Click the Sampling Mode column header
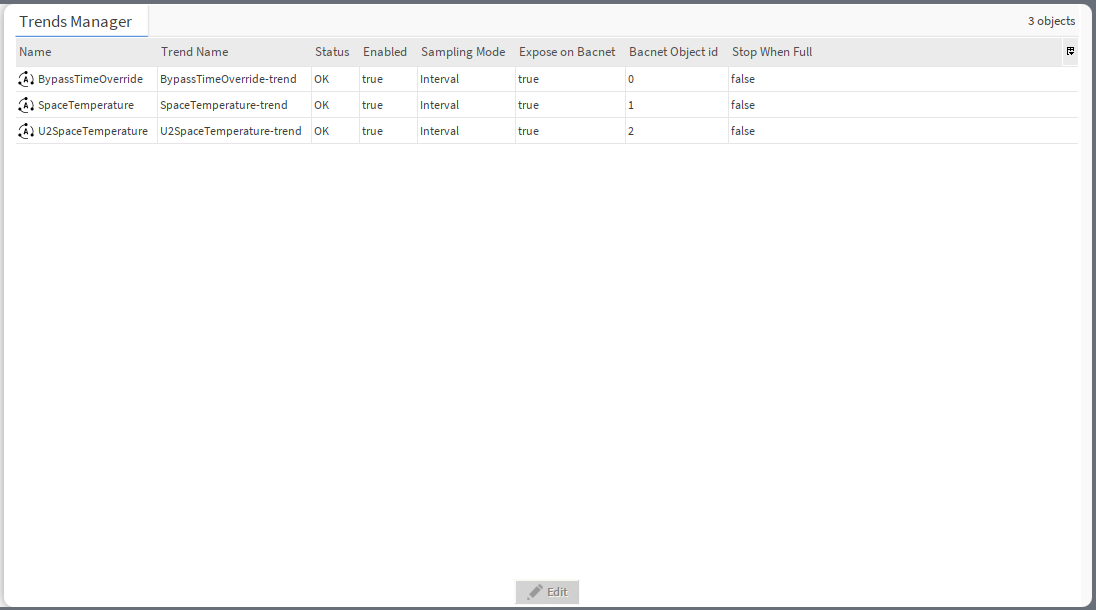Viewport: 1096px width, 610px height. coord(463,52)
